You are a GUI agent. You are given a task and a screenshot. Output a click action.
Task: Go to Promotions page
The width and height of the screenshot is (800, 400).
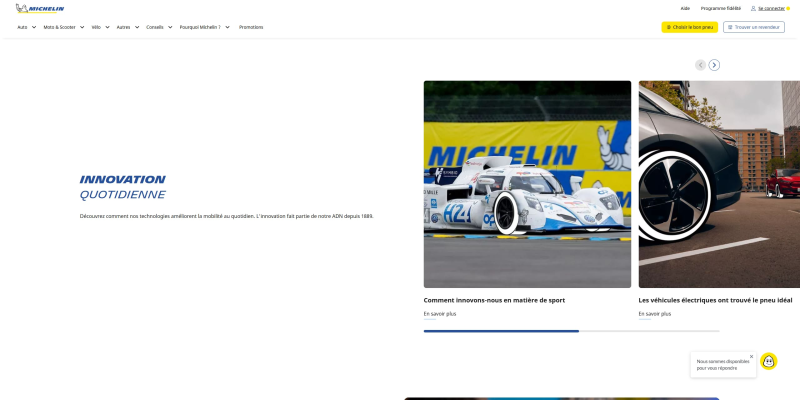[251, 27]
